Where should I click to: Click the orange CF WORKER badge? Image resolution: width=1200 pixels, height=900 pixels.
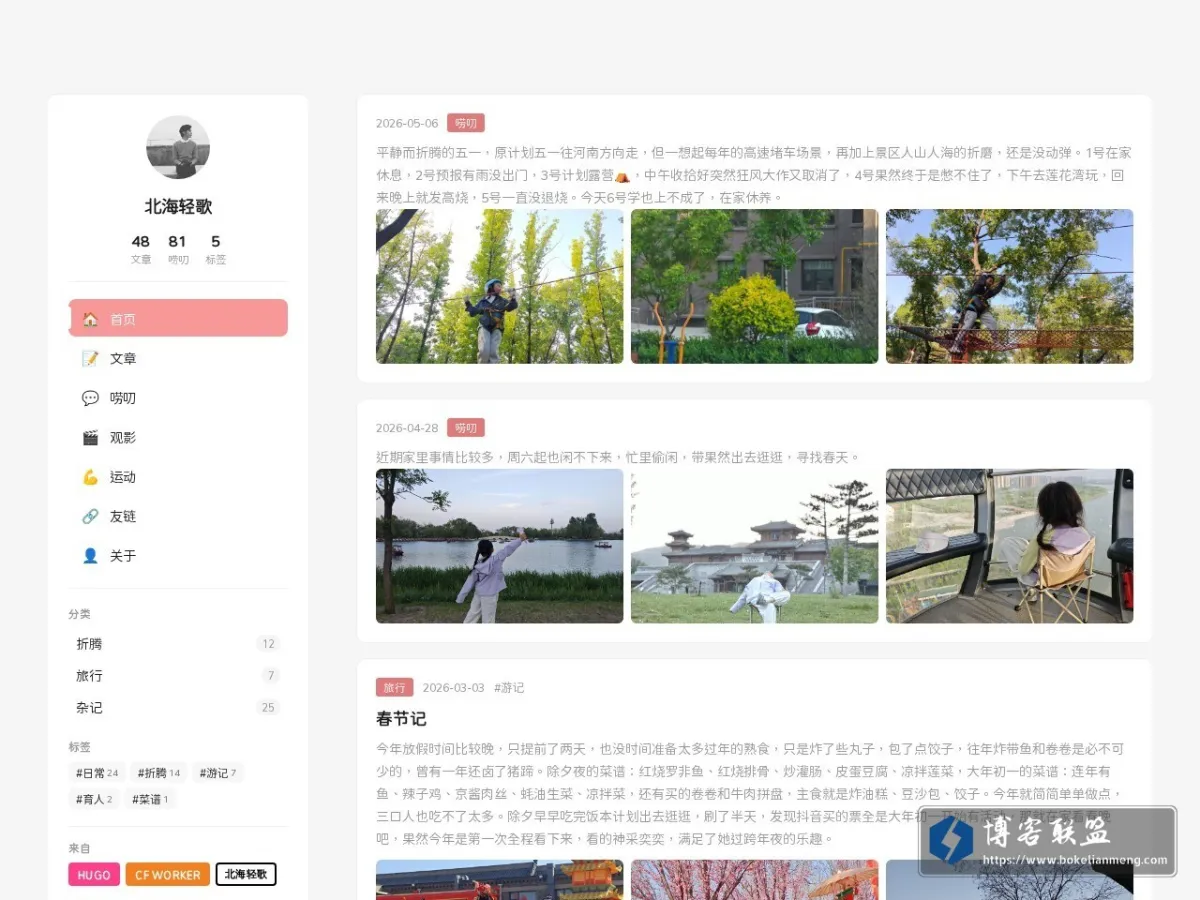(x=168, y=875)
